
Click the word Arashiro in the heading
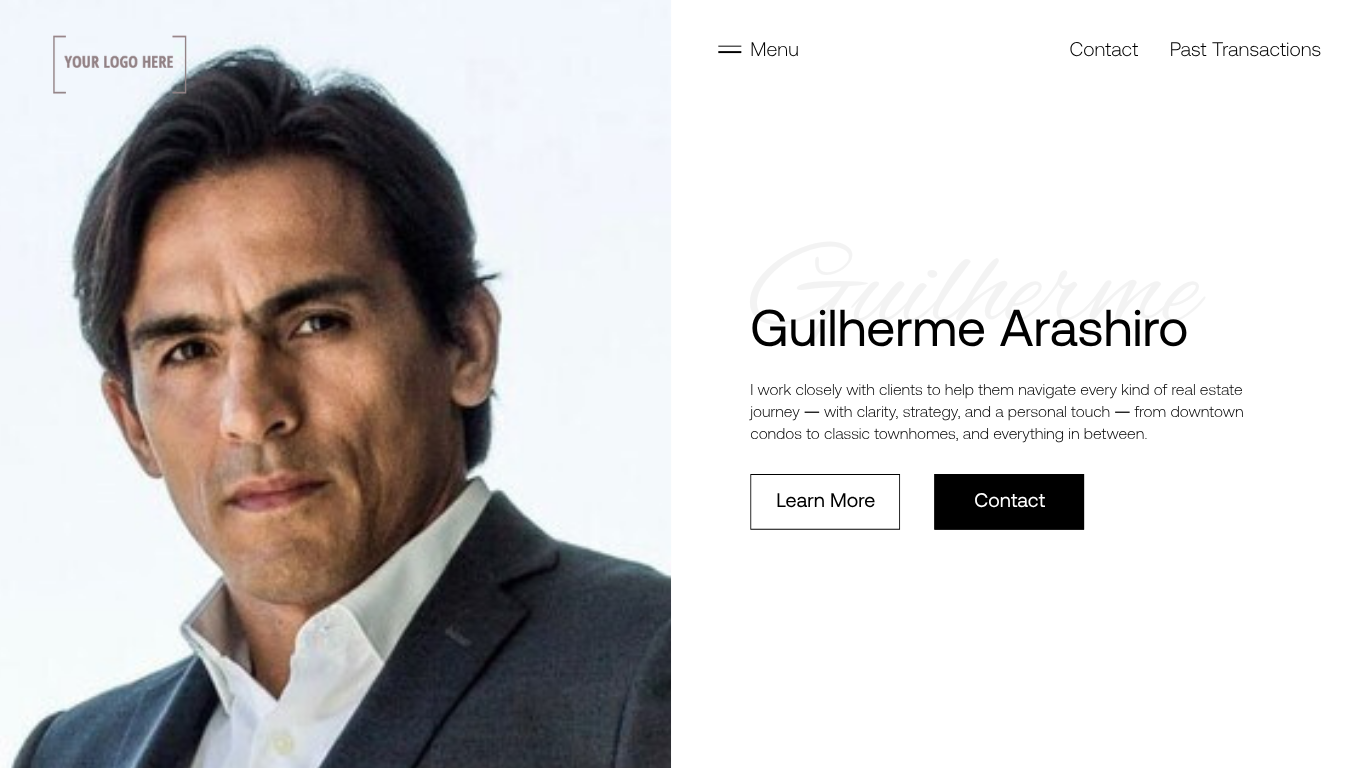(x=1093, y=329)
